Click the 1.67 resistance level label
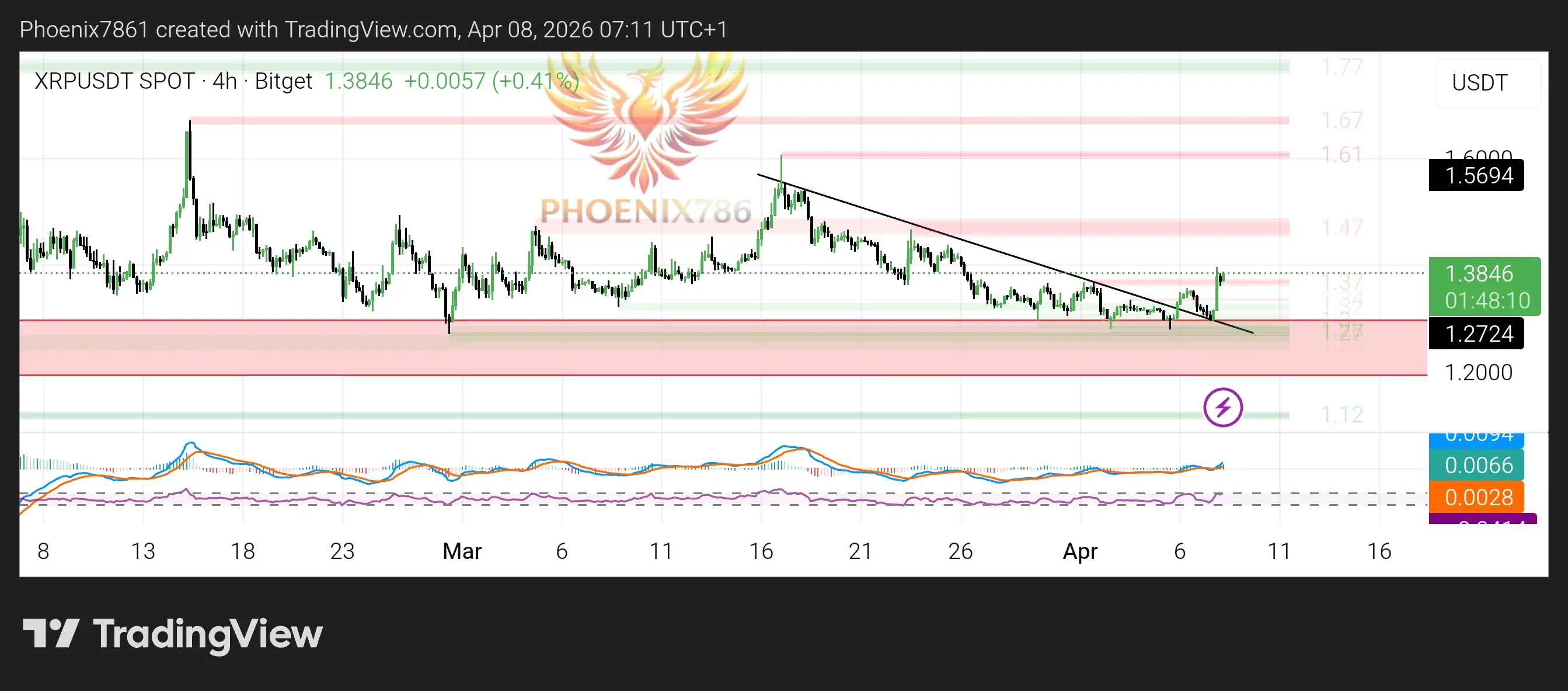This screenshot has height=691, width=1568. (x=1341, y=120)
